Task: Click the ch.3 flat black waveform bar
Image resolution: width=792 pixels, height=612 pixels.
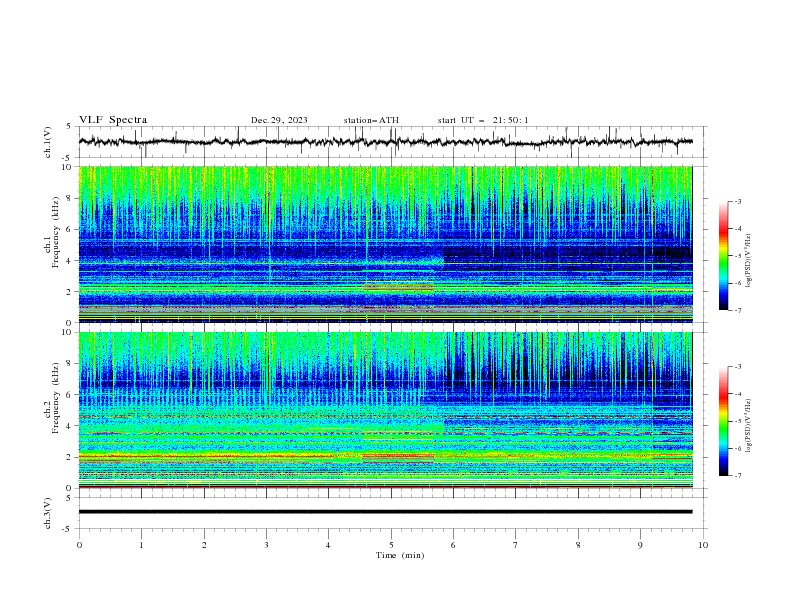Action: [385, 512]
